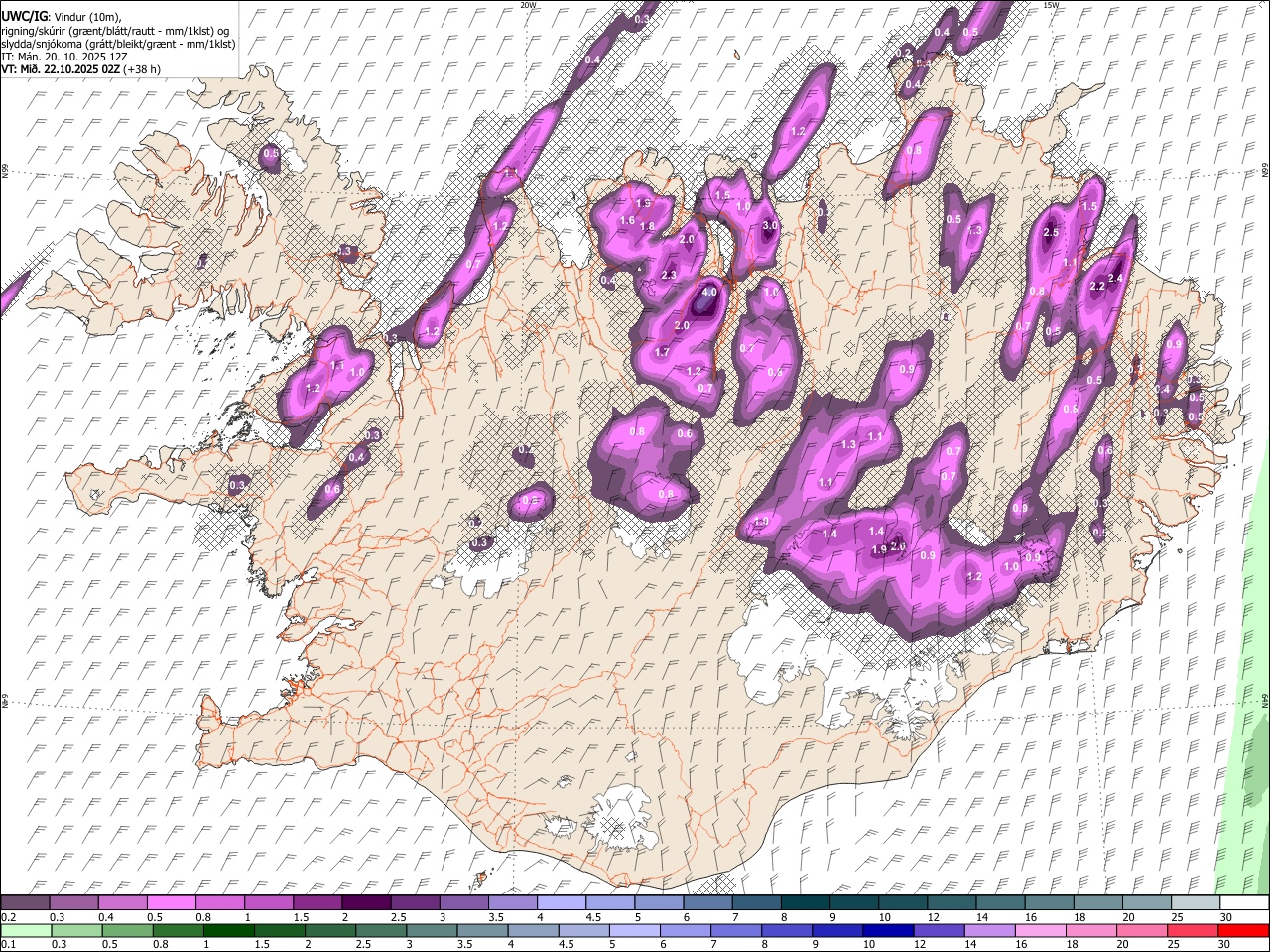
Task: Click the '0.1' label under the lower scale
Action: click(7, 945)
